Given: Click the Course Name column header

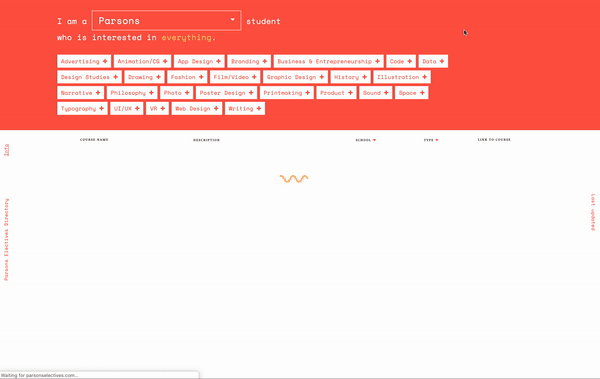Looking at the screenshot, I should [x=94, y=140].
